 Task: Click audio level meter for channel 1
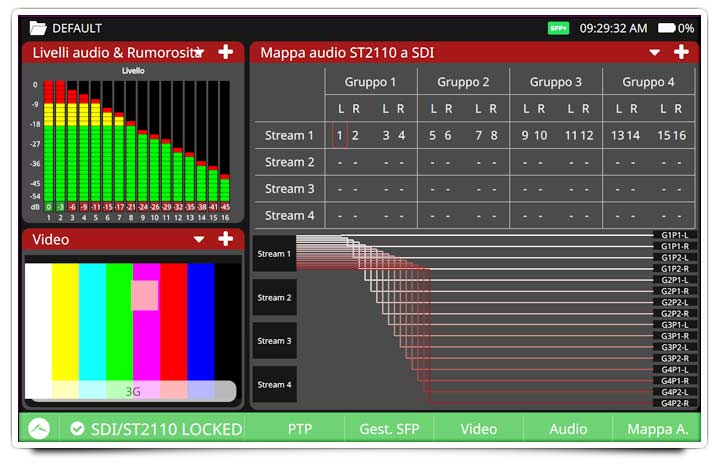coord(48,141)
